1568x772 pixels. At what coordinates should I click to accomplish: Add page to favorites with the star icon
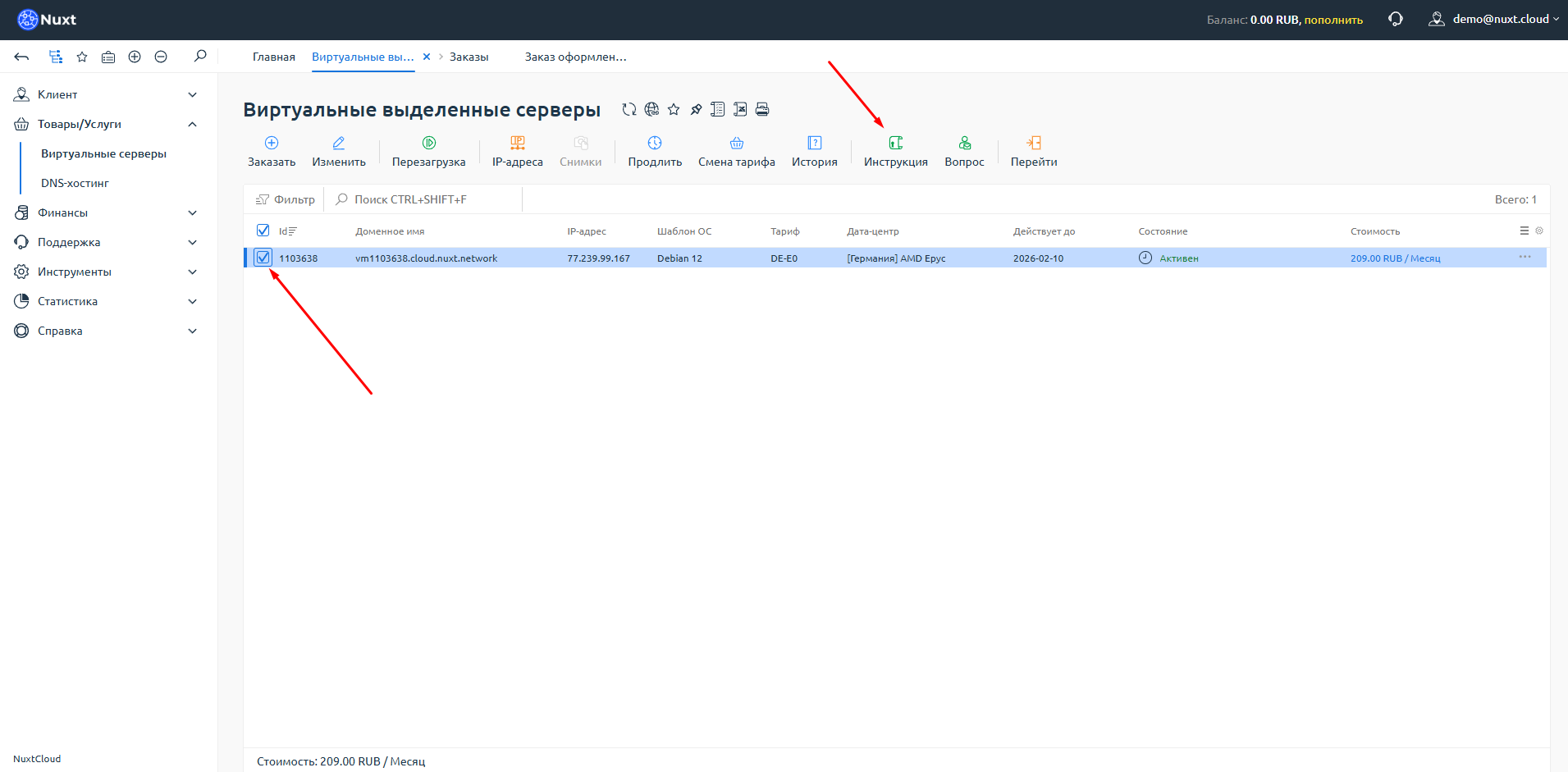(674, 109)
